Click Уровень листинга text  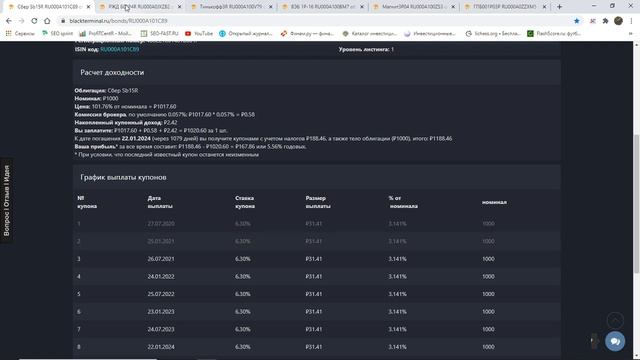[366, 49]
